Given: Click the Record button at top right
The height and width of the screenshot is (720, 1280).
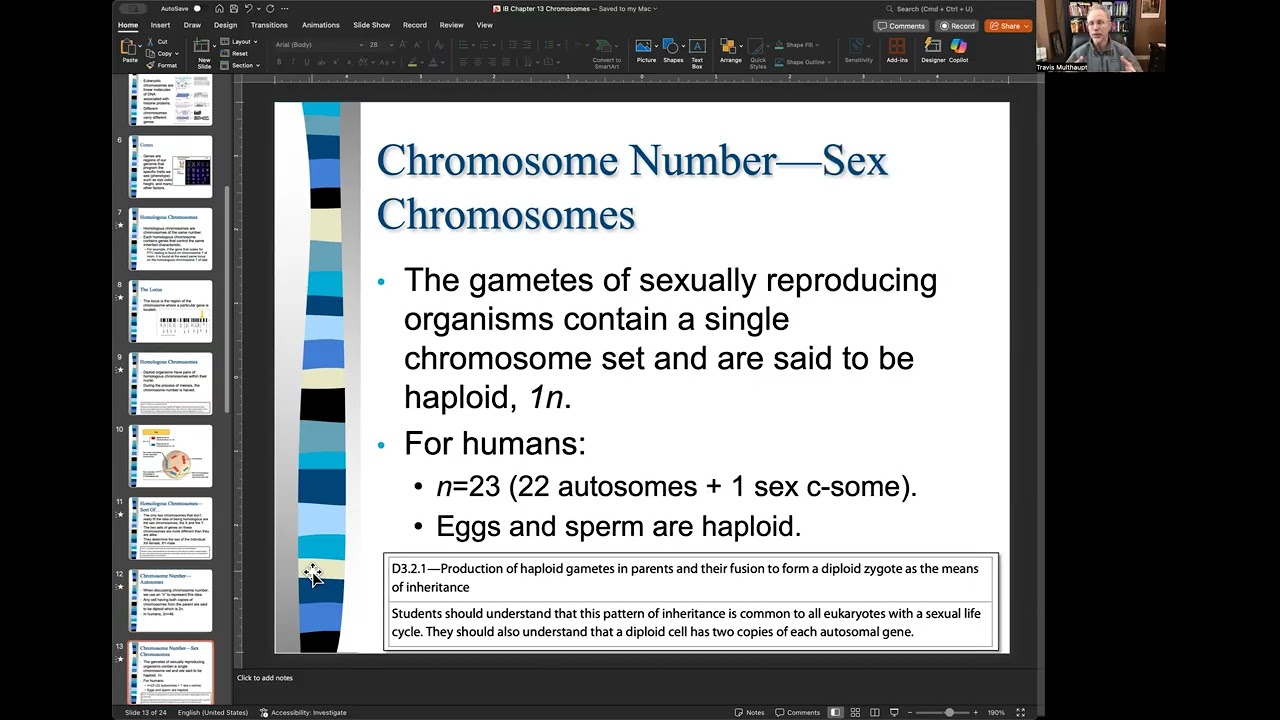Looking at the screenshot, I should tap(957, 26).
